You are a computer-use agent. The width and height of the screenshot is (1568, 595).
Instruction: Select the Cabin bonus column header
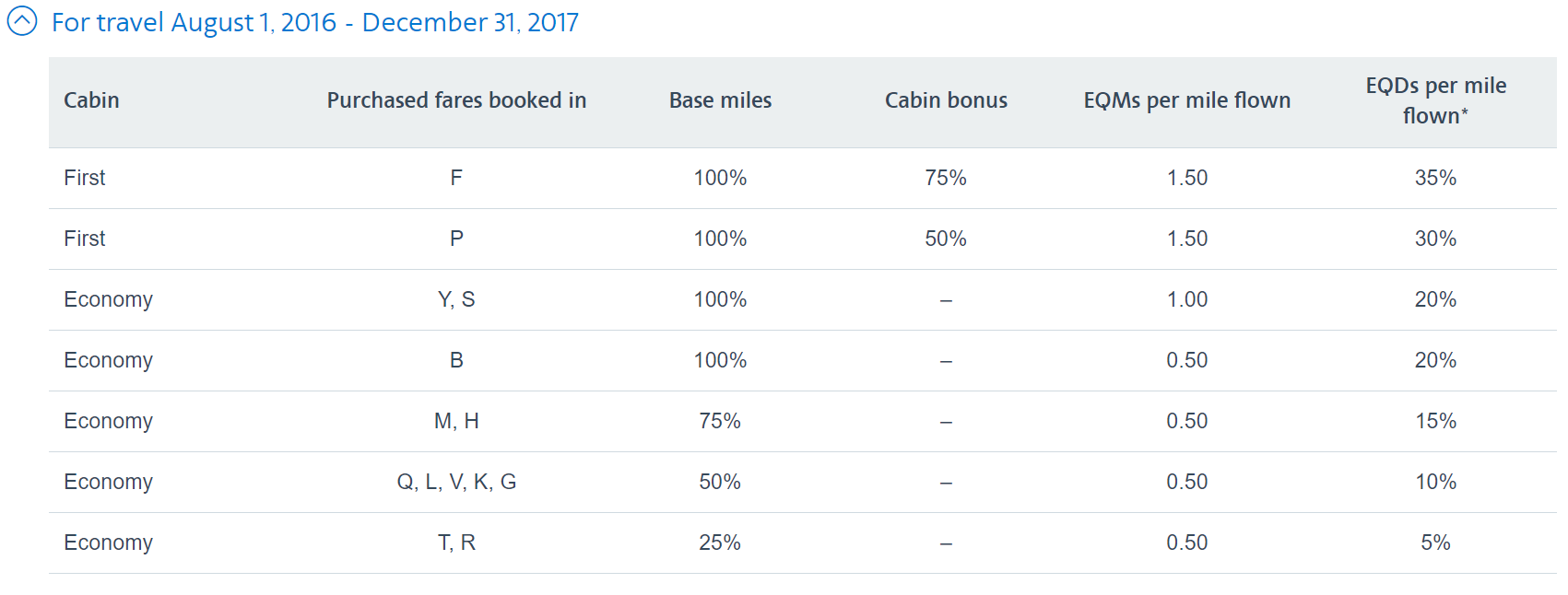[x=946, y=100]
